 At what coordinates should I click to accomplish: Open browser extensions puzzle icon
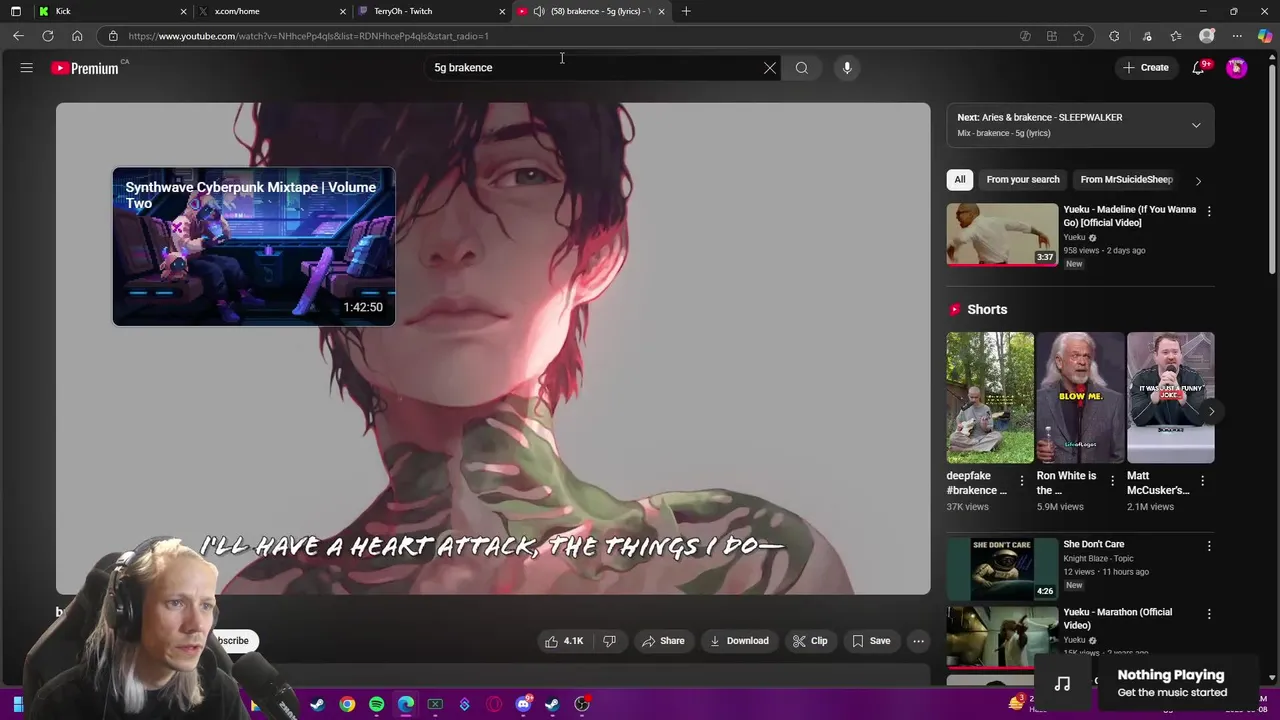pyautogui.click(x=1114, y=36)
